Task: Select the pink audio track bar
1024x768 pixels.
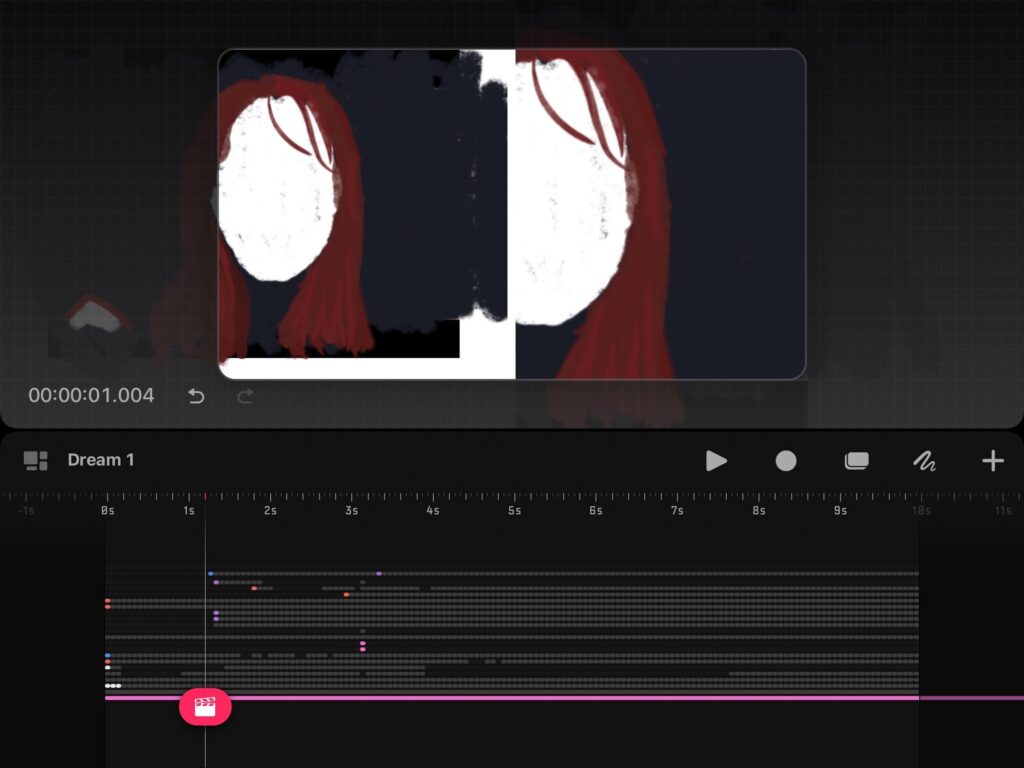Action: tap(560, 698)
